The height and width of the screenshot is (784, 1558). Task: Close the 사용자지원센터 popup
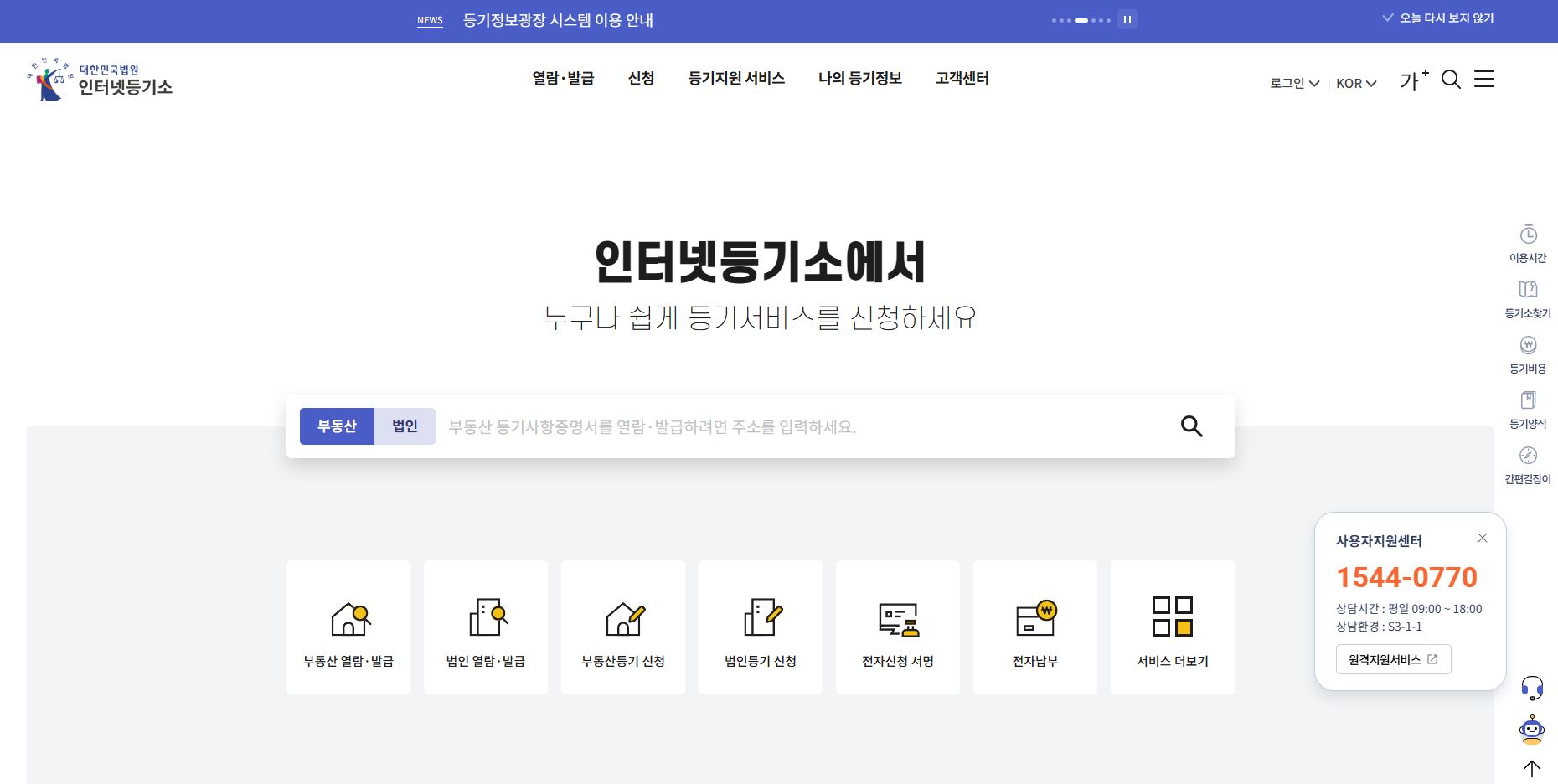pos(1483,538)
